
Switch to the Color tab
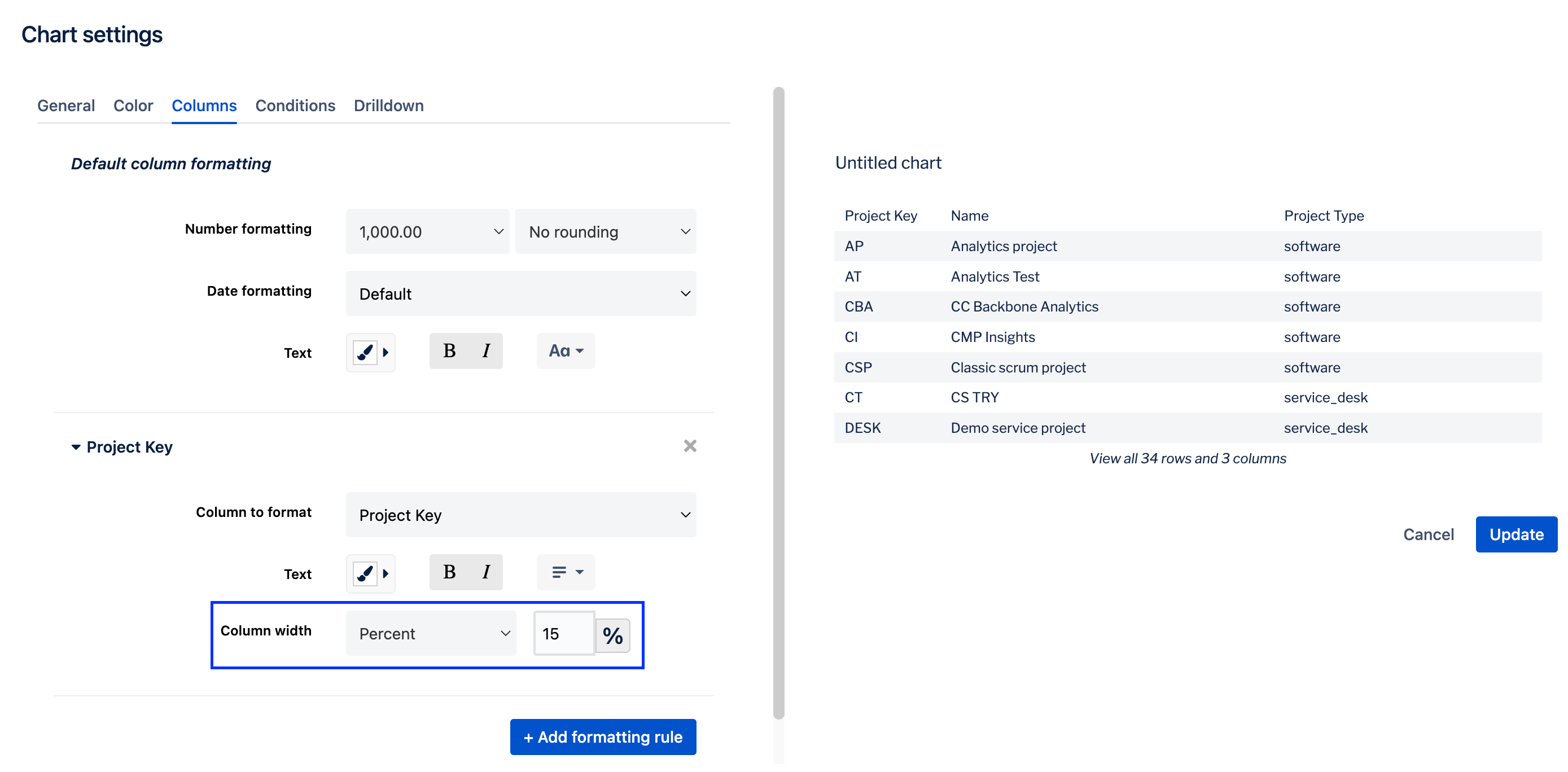tap(133, 106)
